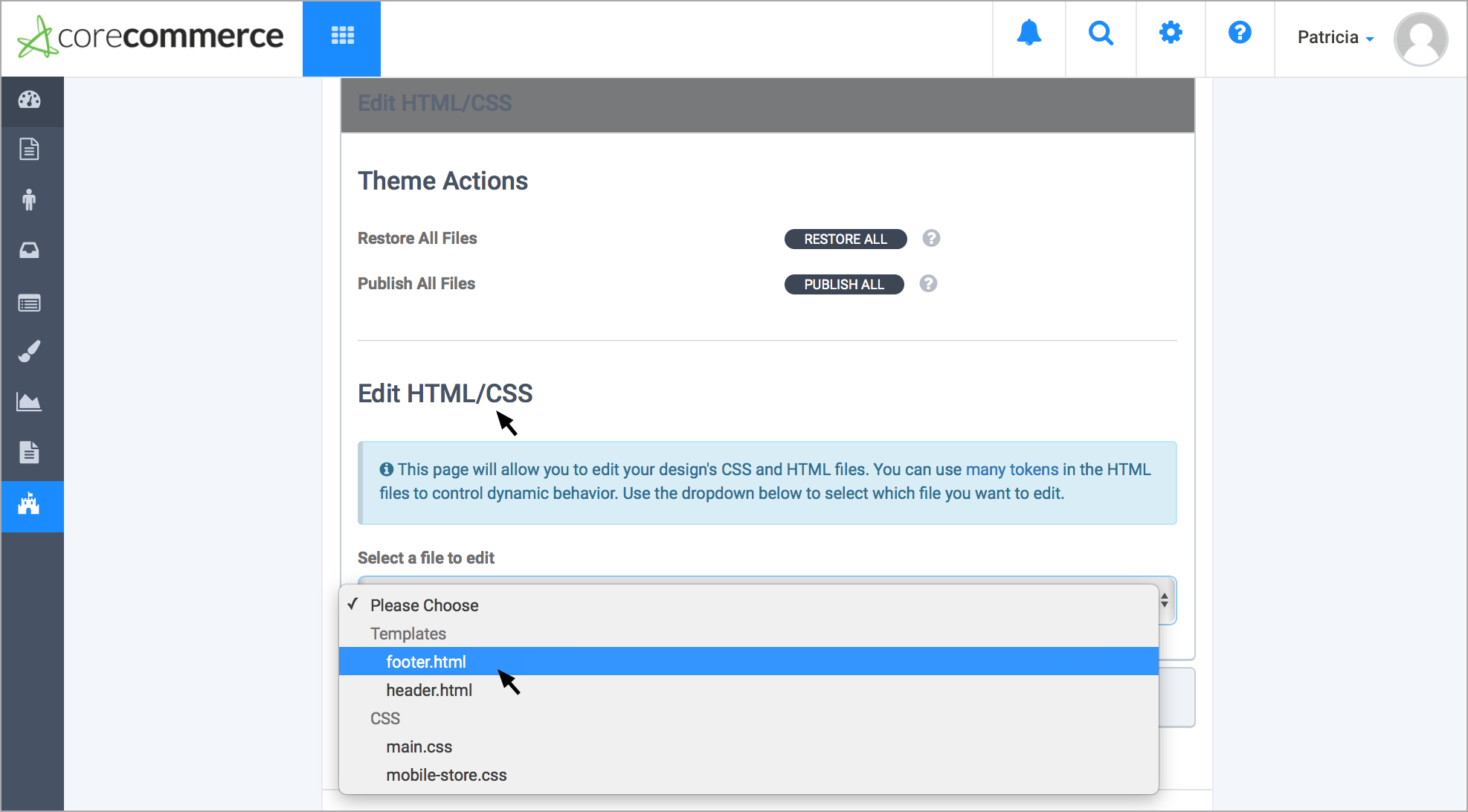The width and height of the screenshot is (1468, 812).
Task: Open the dashboard gauge sidebar icon
Action: click(30, 100)
